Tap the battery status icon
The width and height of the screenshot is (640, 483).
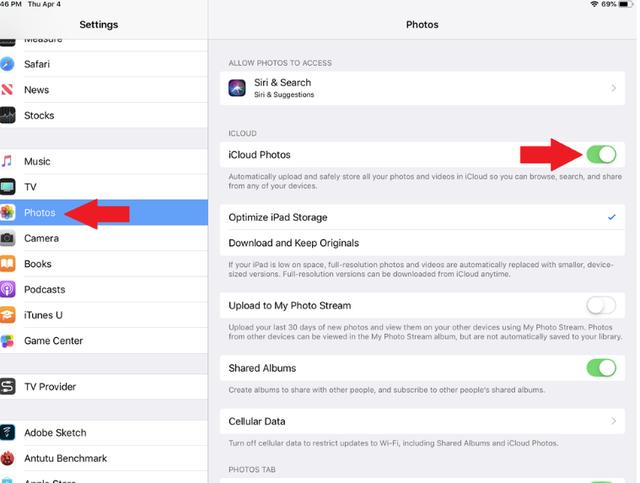(x=626, y=4)
